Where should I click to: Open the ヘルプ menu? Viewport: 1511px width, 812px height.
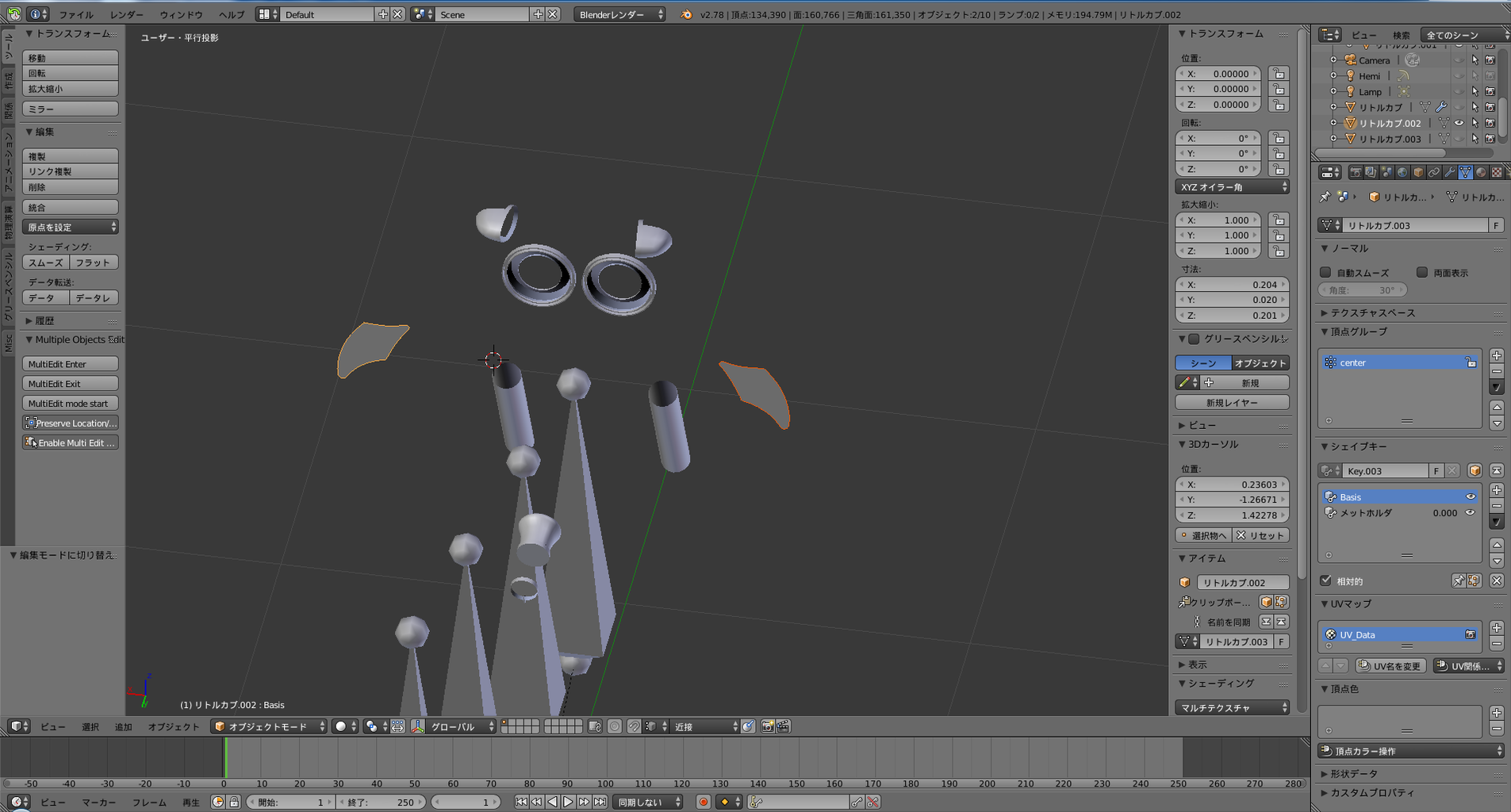point(232,14)
